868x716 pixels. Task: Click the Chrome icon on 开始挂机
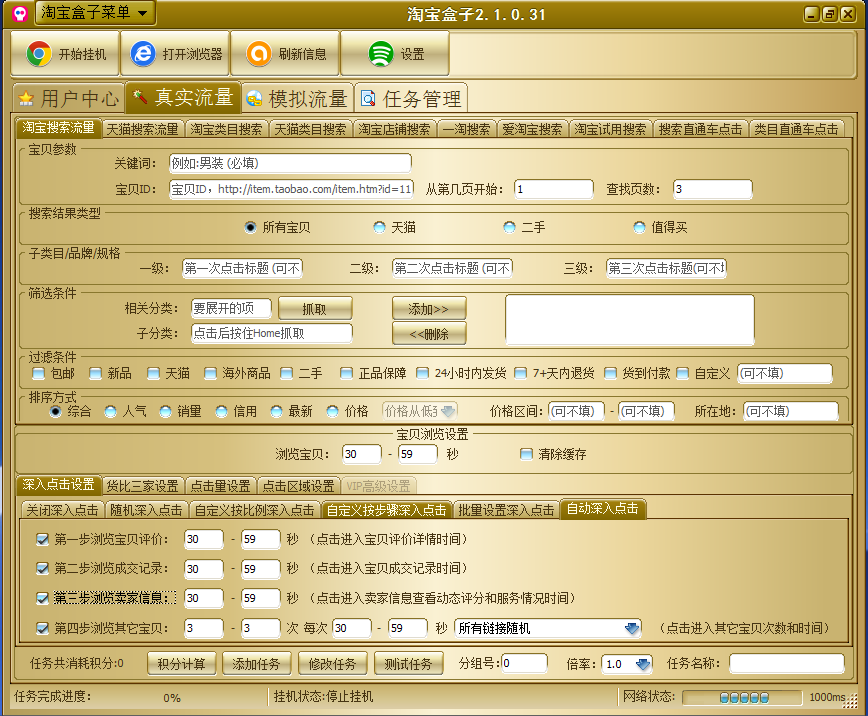(39, 54)
